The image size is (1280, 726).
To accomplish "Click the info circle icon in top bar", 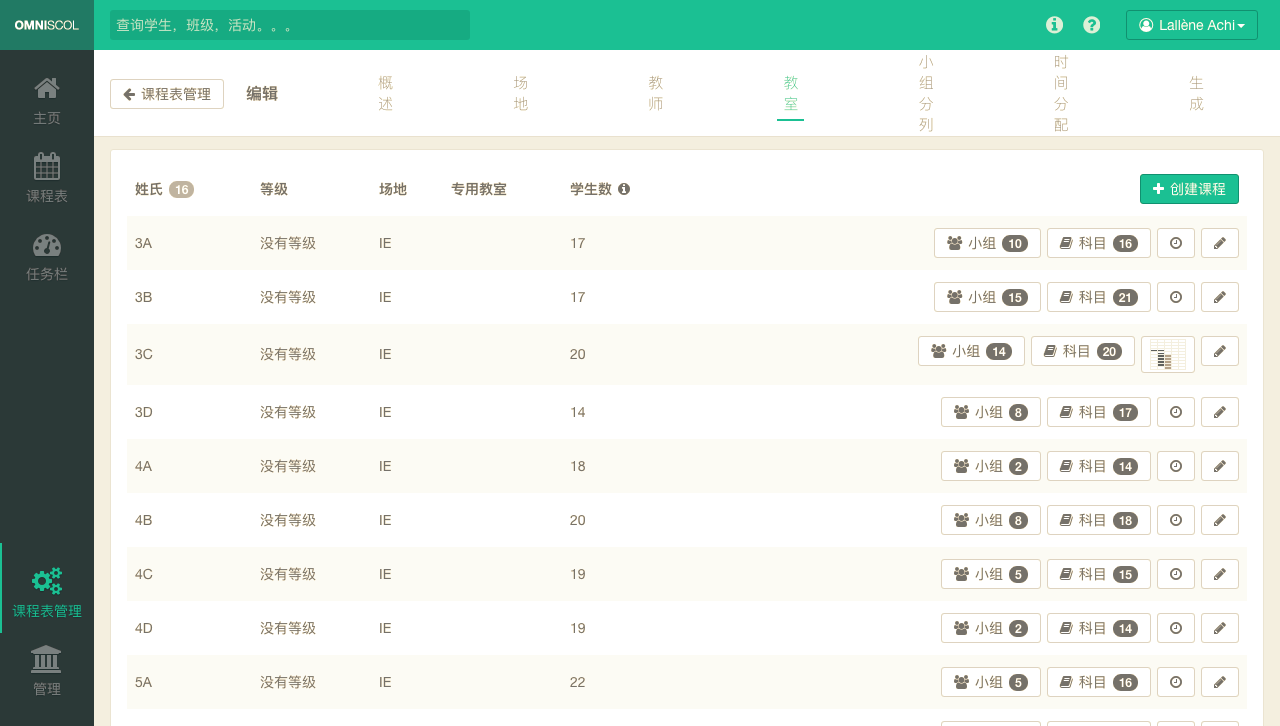I will 1054,25.
